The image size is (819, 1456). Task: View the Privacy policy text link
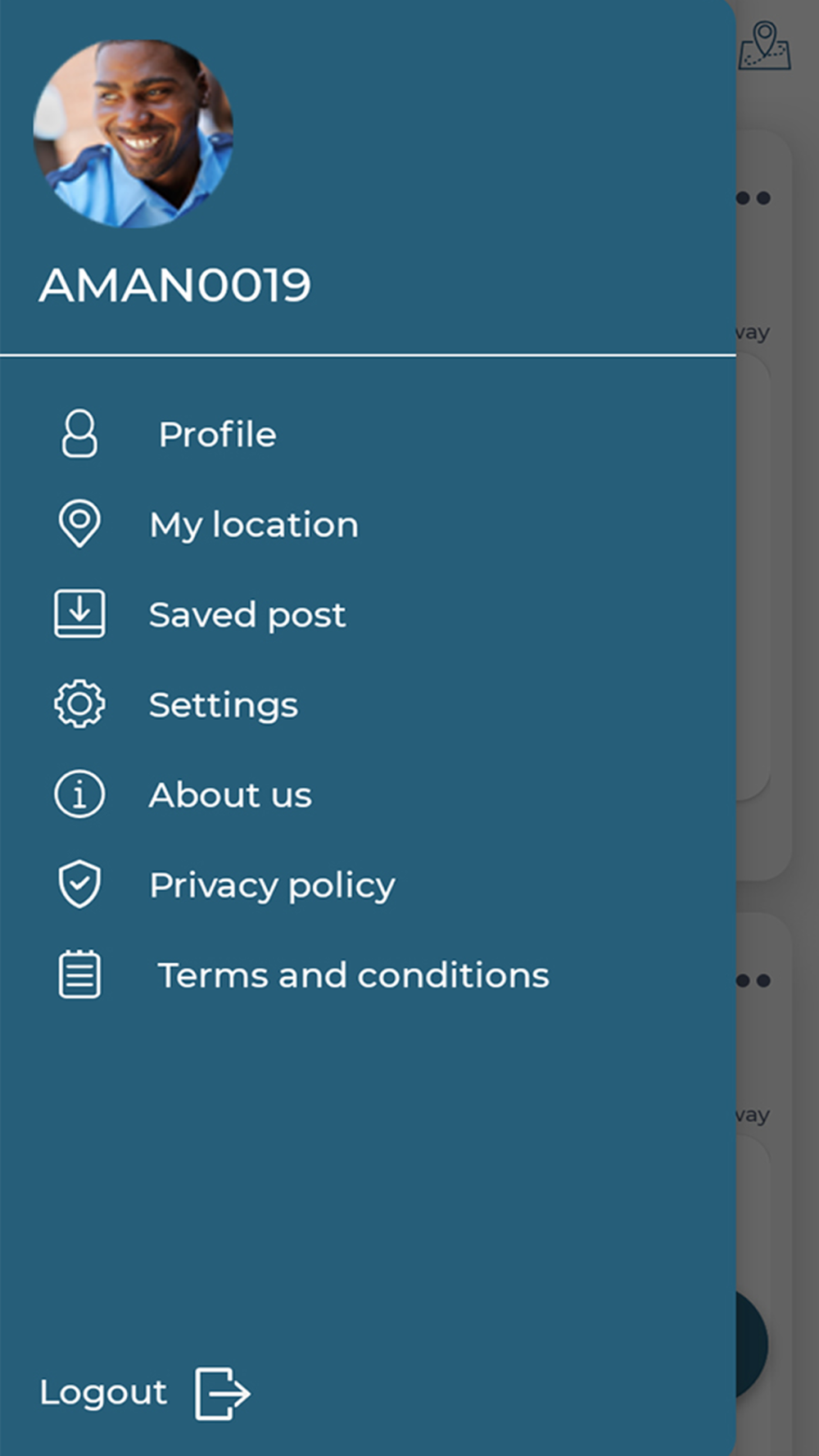coord(272,885)
